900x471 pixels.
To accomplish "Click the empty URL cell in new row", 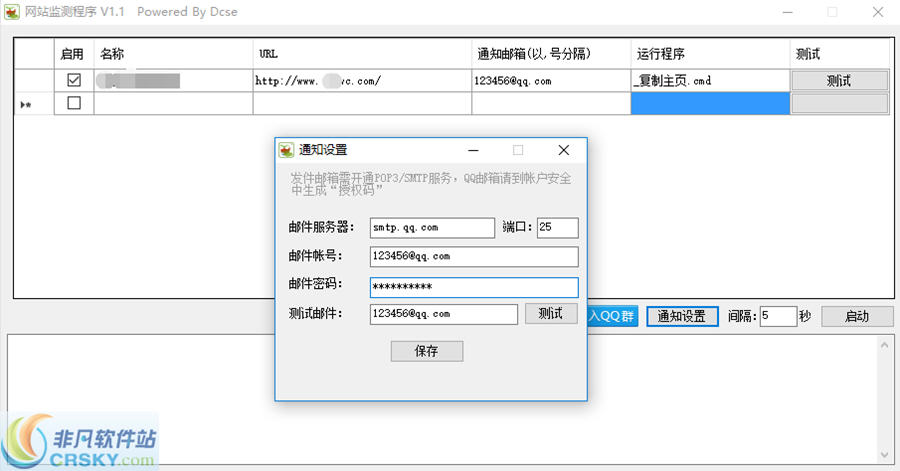I will [x=362, y=104].
